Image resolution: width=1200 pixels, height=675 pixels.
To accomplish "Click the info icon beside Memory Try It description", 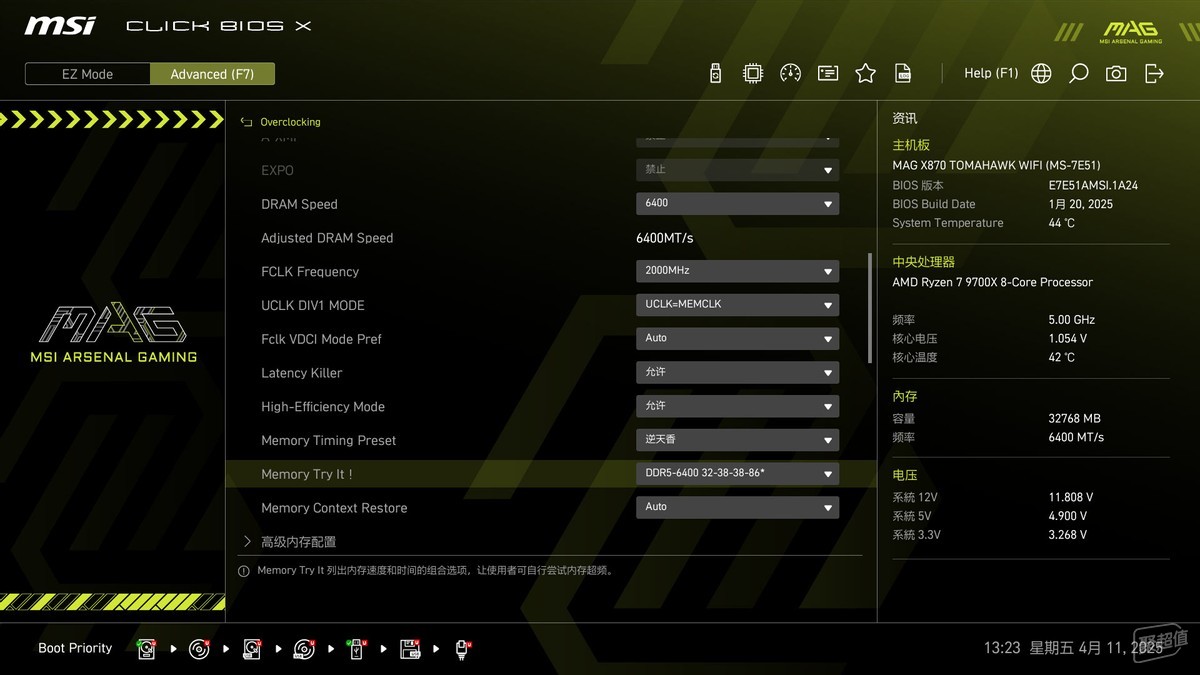I will [x=243, y=571].
